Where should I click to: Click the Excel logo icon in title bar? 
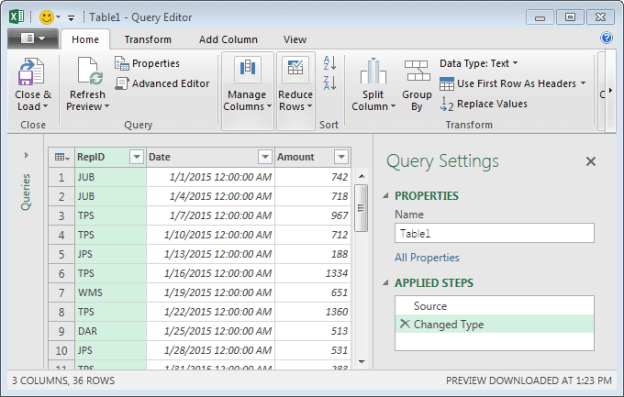pyautogui.click(x=16, y=17)
